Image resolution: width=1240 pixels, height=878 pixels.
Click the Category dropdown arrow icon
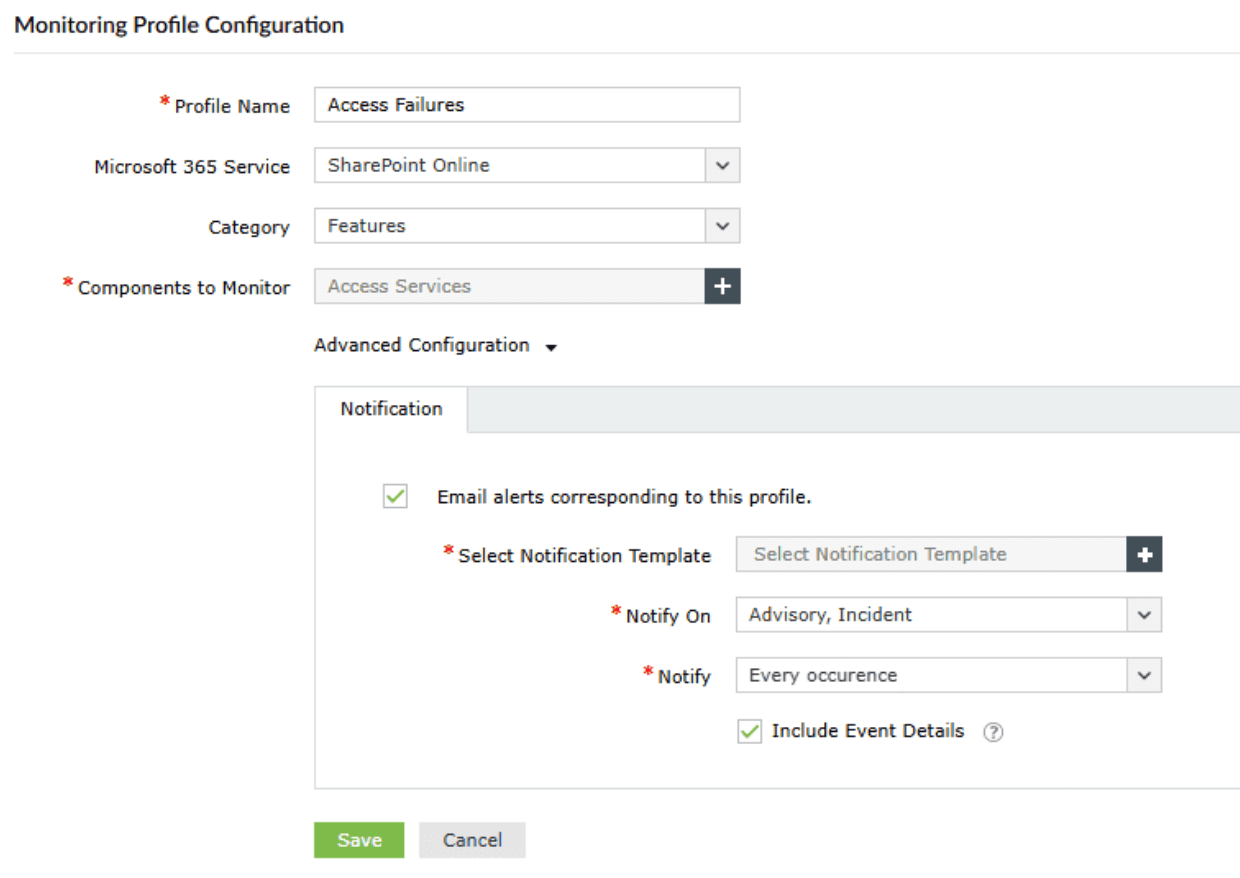pyautogui.click(x=723, y=226)
